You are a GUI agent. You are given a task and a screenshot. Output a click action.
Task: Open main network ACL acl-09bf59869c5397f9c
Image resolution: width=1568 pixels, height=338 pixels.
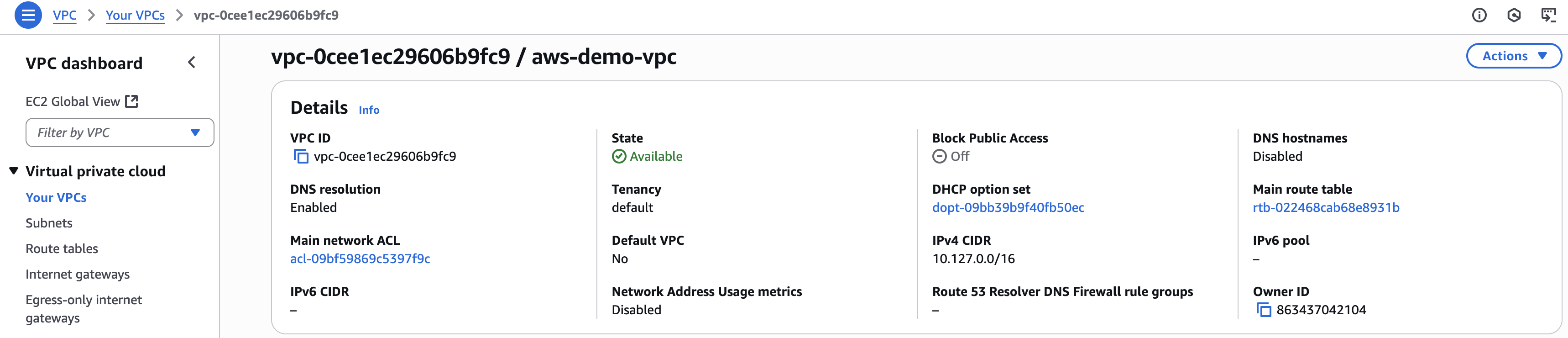coord(361,259)
